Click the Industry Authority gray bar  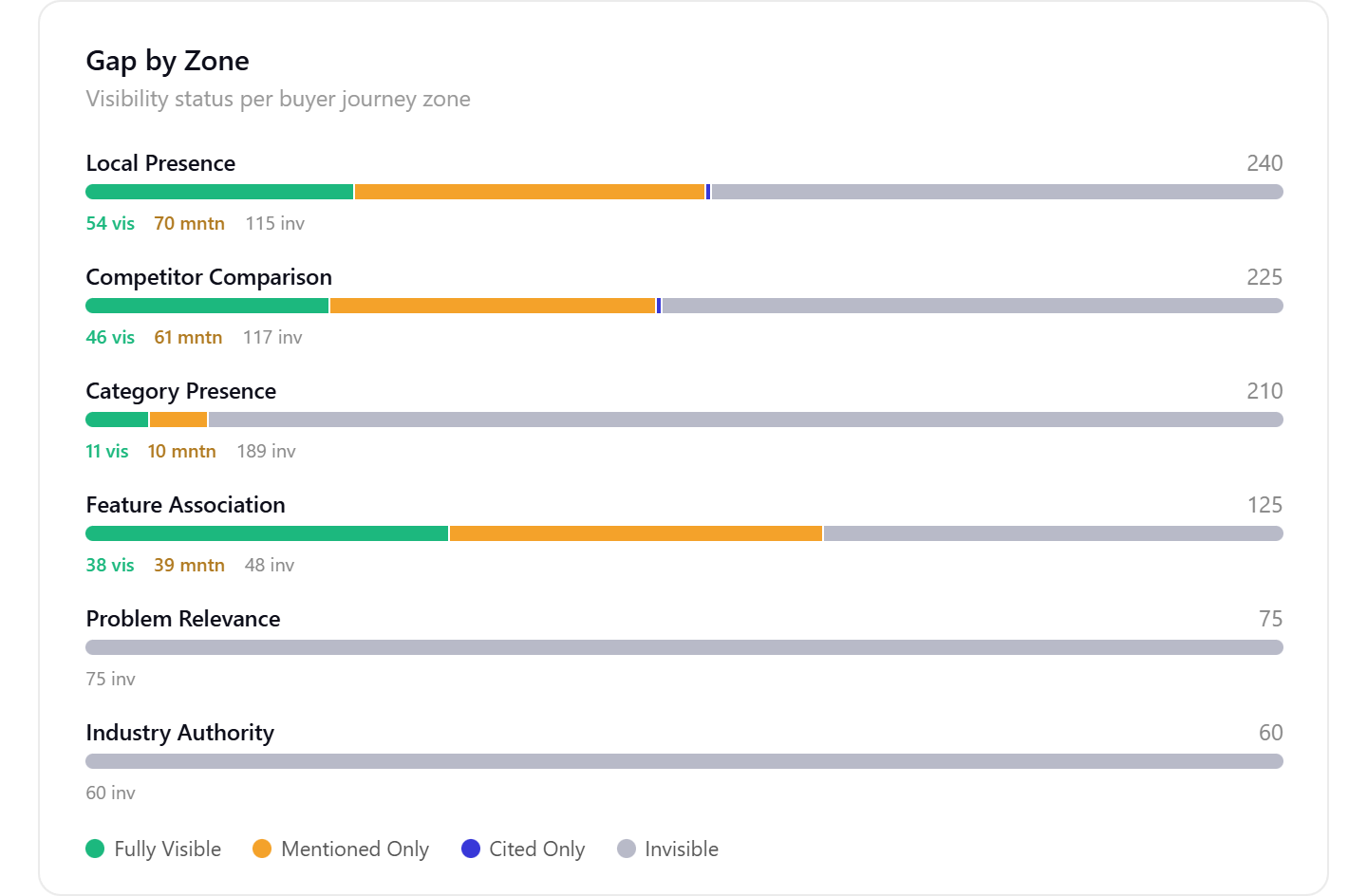pyautogui.click(x=683, y=761)
